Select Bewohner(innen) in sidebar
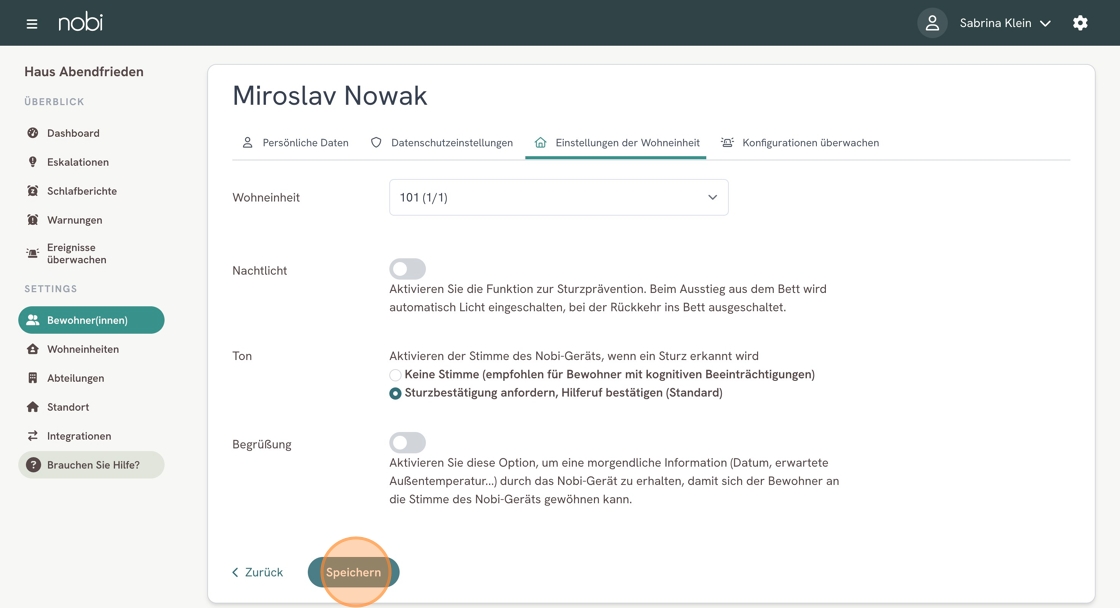1120x608 pixels. [x=91, y=320]
